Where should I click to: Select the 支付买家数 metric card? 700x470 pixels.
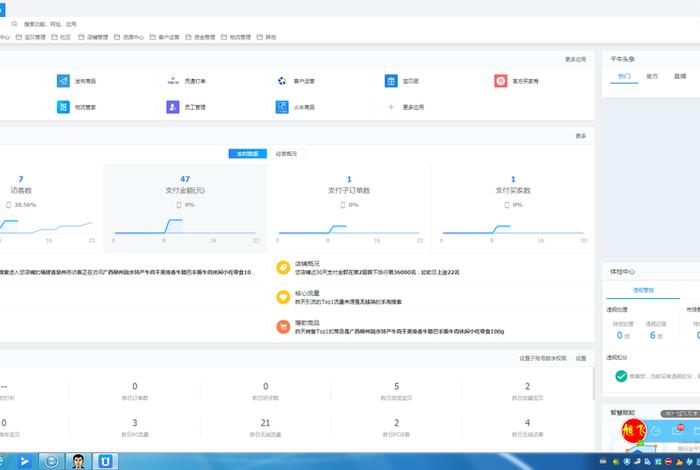click(512, 208)
